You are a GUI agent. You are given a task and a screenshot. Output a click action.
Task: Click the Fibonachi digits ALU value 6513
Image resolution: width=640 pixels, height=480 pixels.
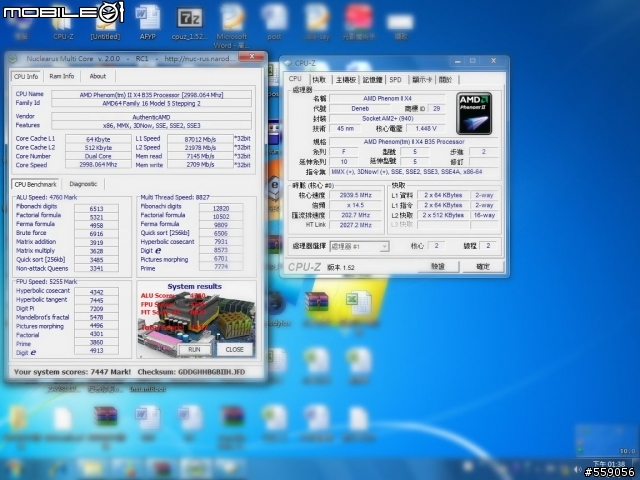coord(96,209)
